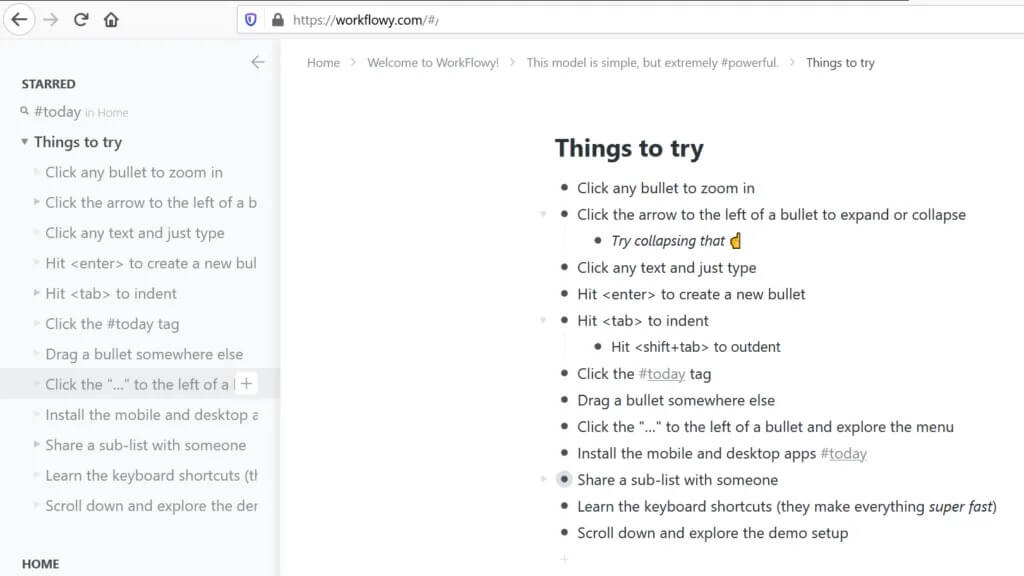
Task: Collapse the 'Click the arrow to the left' bullet
Action: [543, 214]
